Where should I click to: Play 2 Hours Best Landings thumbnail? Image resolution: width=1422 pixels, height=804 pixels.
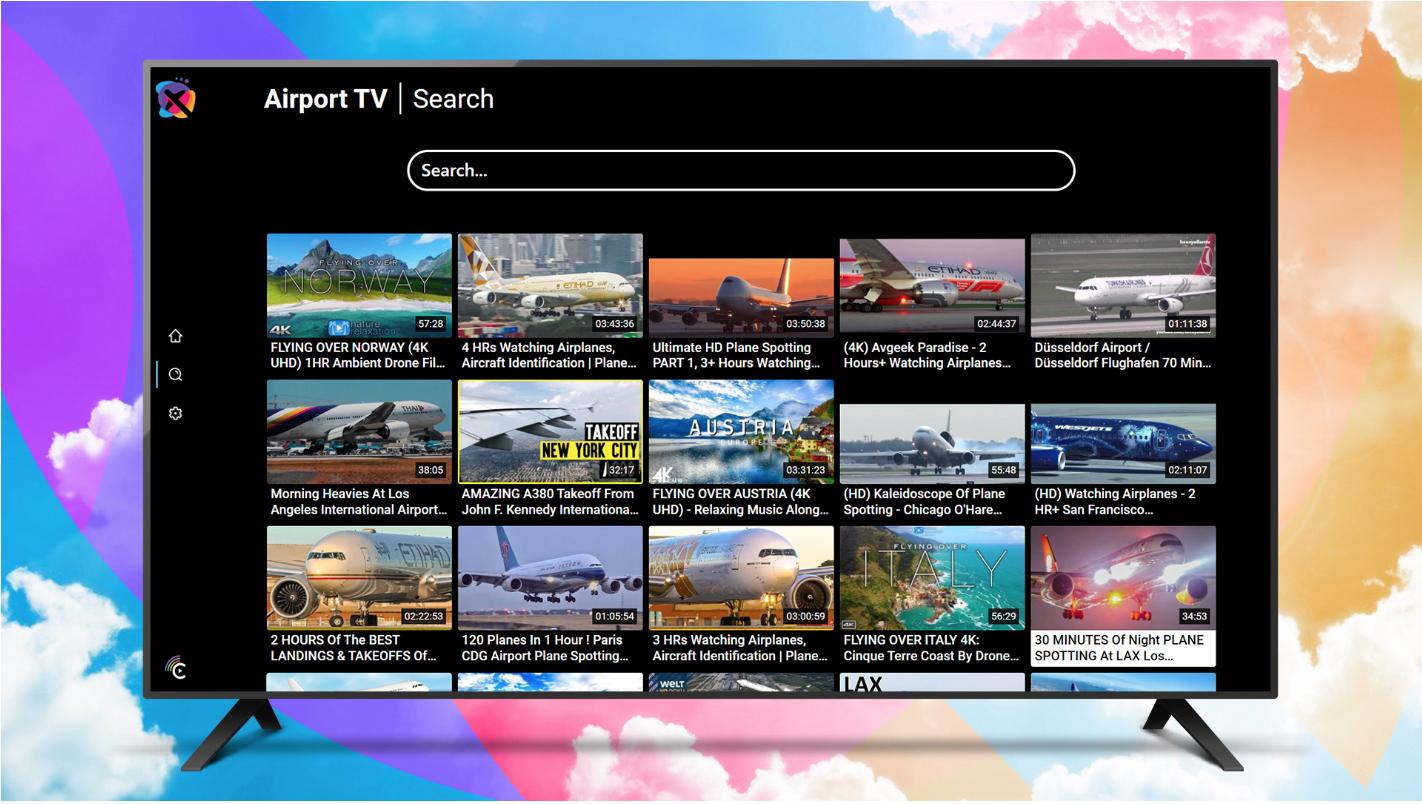(359, 578)
